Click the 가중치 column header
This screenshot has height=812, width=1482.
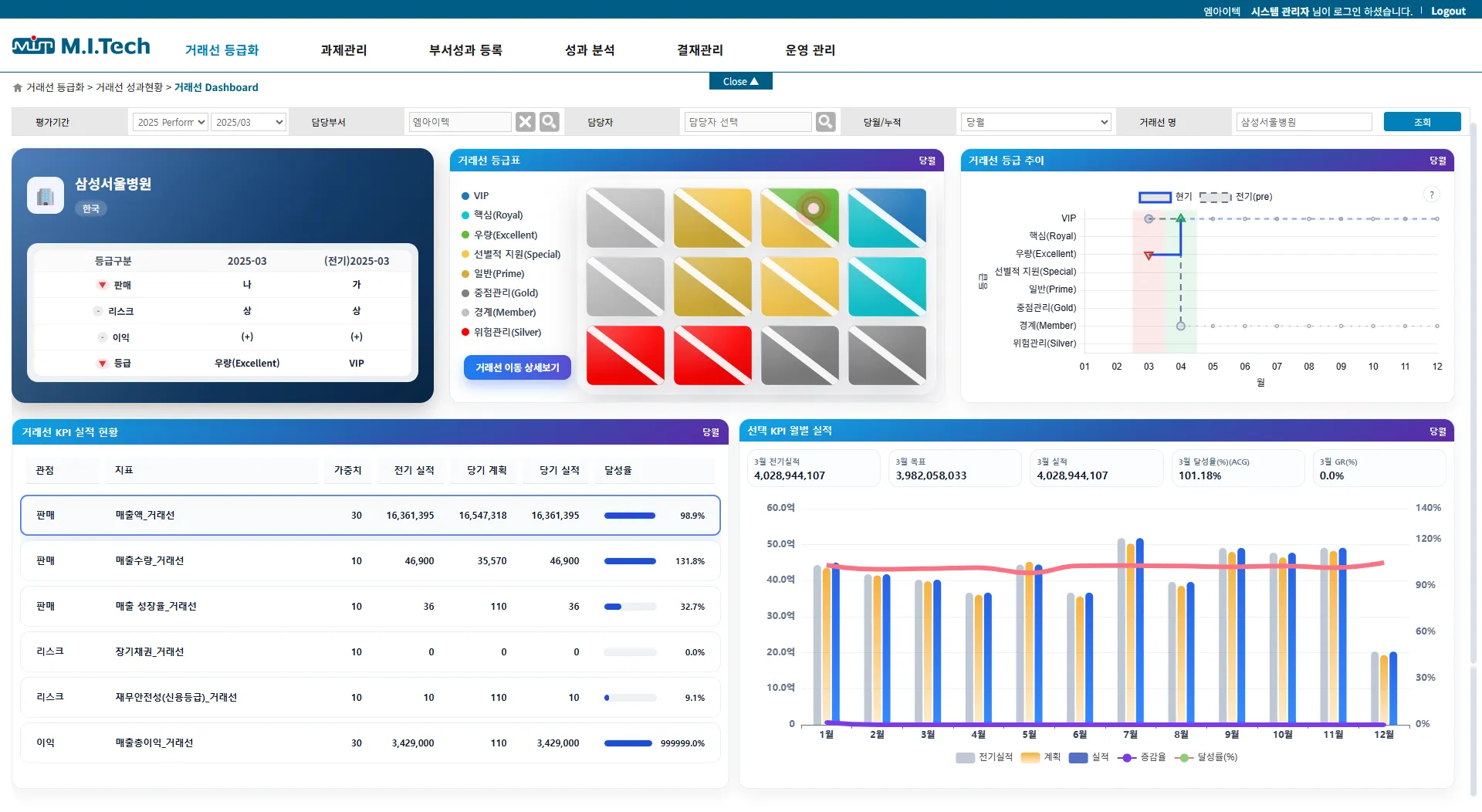(347, 470)
